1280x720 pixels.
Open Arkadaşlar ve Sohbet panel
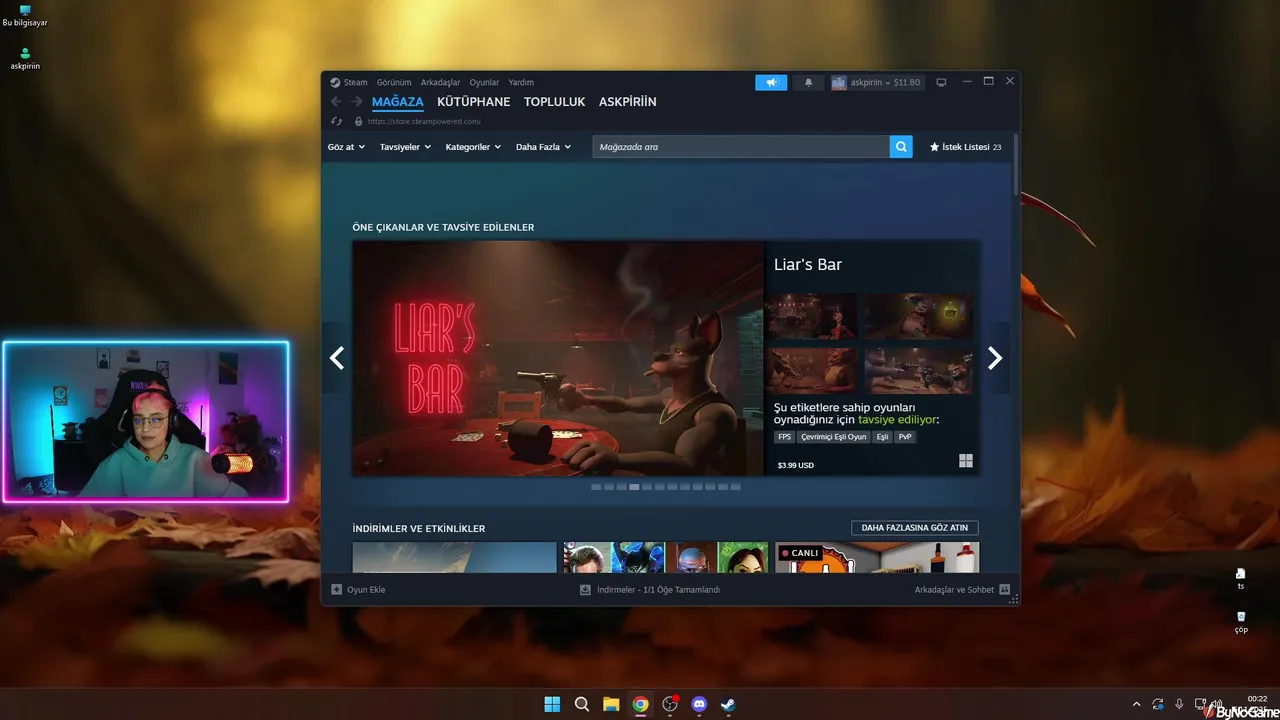click(962, 590)
